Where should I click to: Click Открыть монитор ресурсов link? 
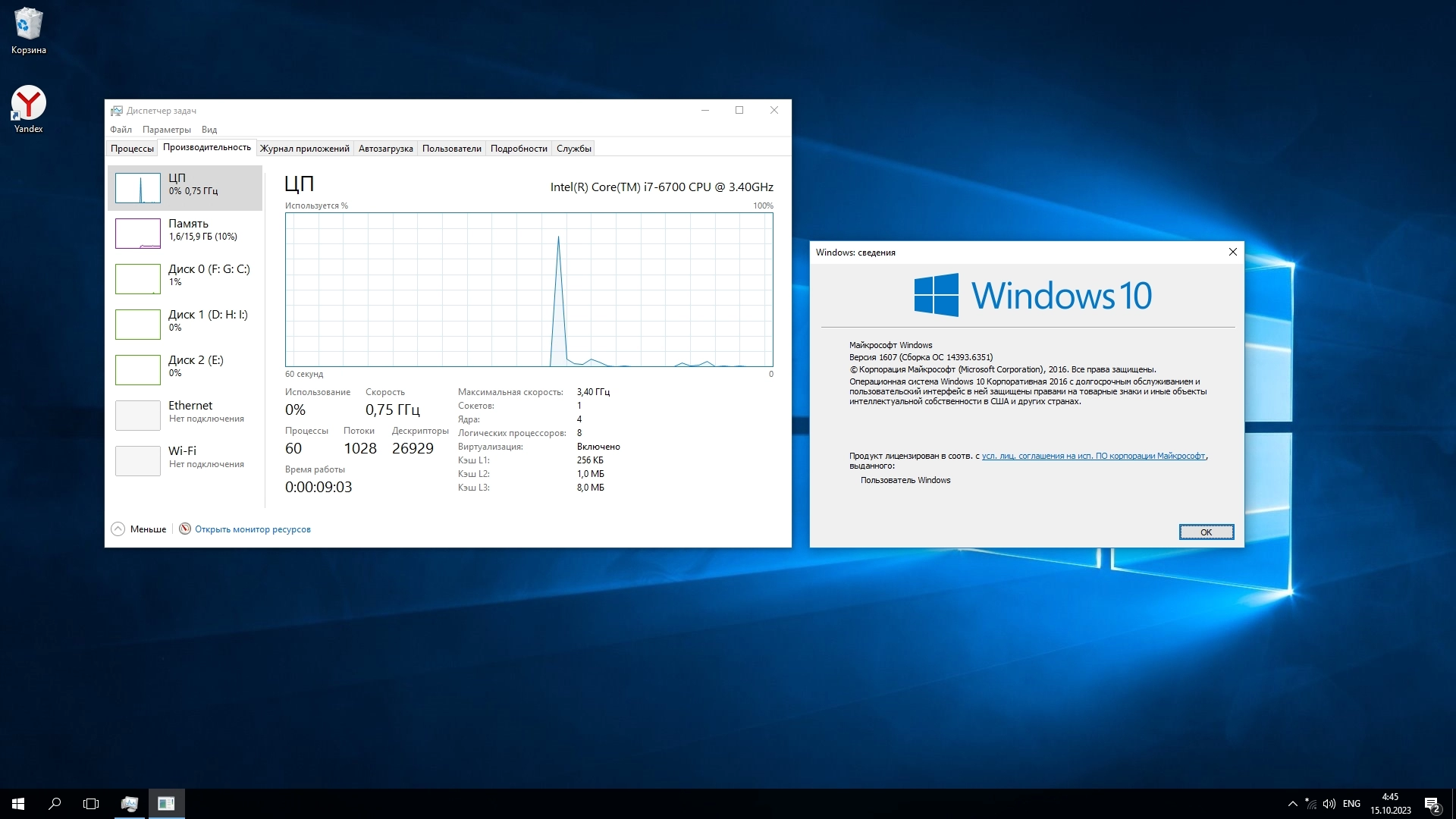253,529
